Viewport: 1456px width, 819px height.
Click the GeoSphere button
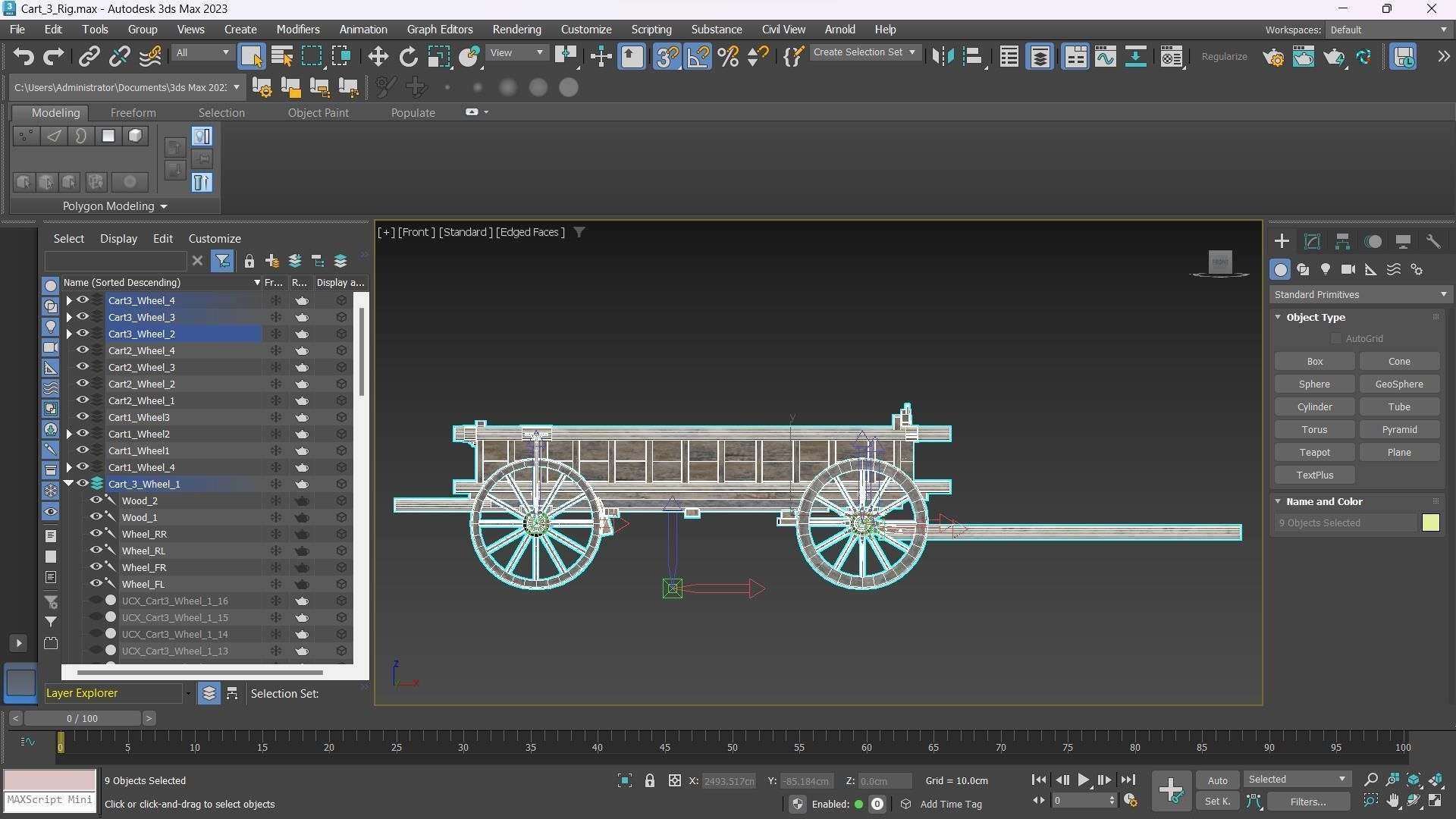tap(1399, 384)
